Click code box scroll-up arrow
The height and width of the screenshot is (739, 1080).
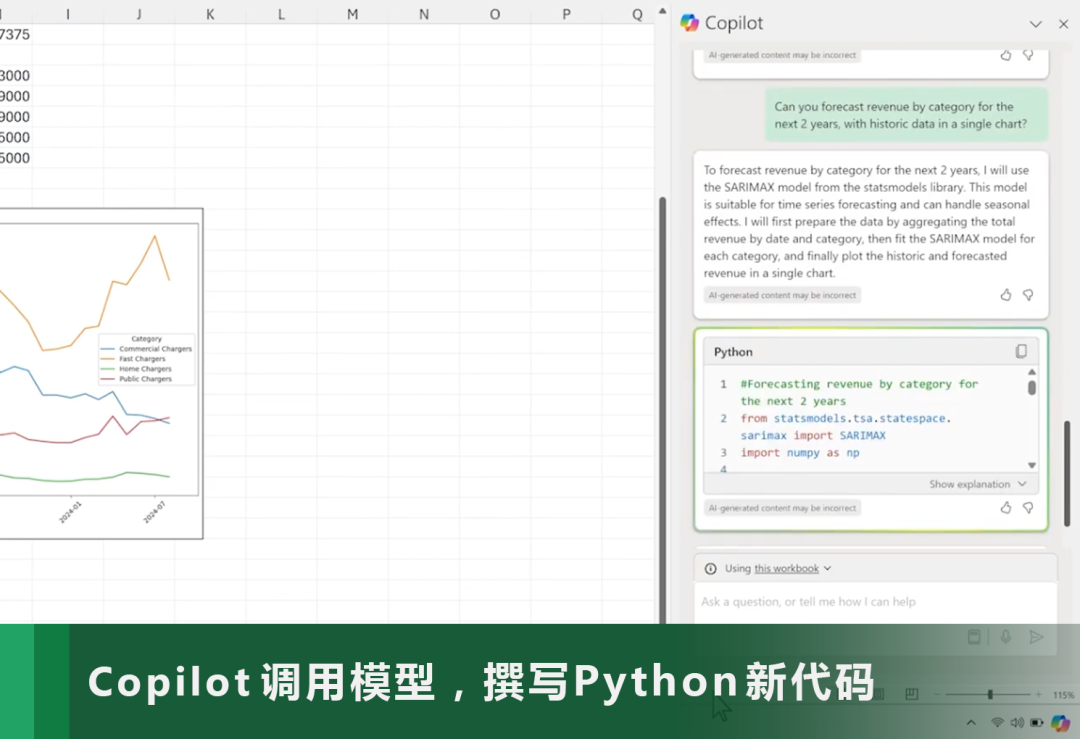pos(1032,372)
